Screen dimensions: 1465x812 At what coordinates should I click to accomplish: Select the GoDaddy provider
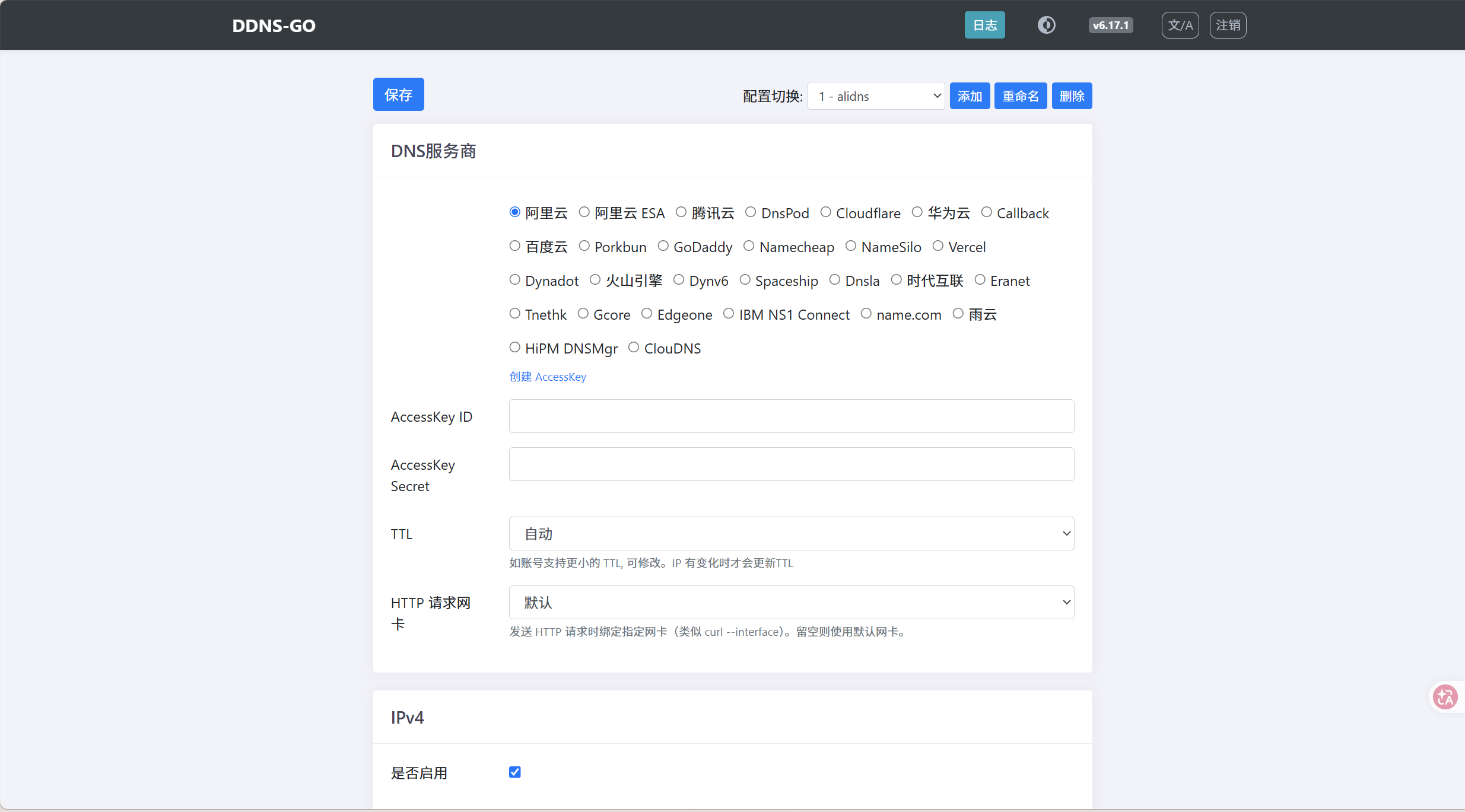click(x=663, y=246)
